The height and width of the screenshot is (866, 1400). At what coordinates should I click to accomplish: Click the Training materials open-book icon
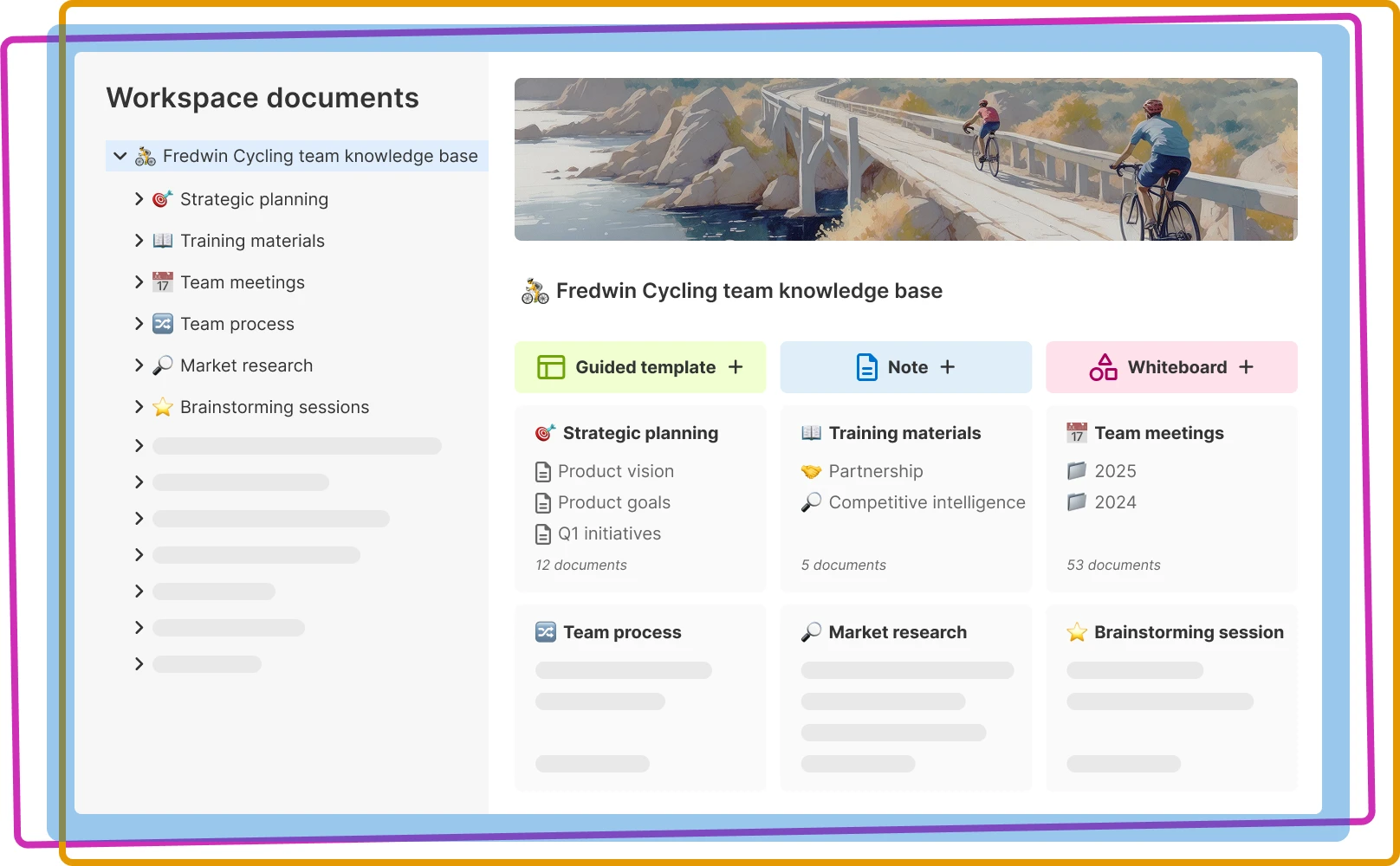point(162,240)
